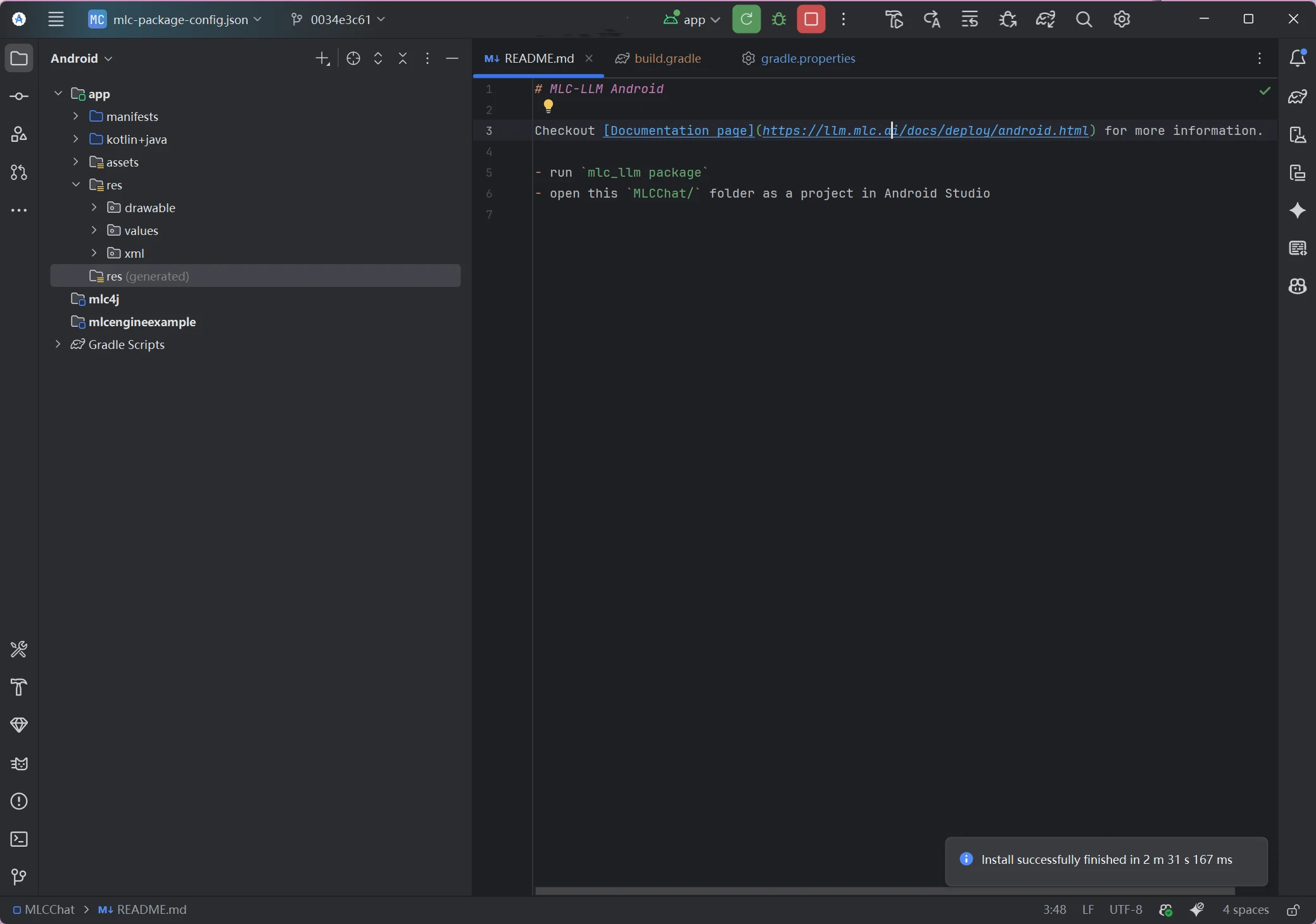This screenshot has height=924, width=1316.
Task: Collapse the res folder
Action: [76, 185]
